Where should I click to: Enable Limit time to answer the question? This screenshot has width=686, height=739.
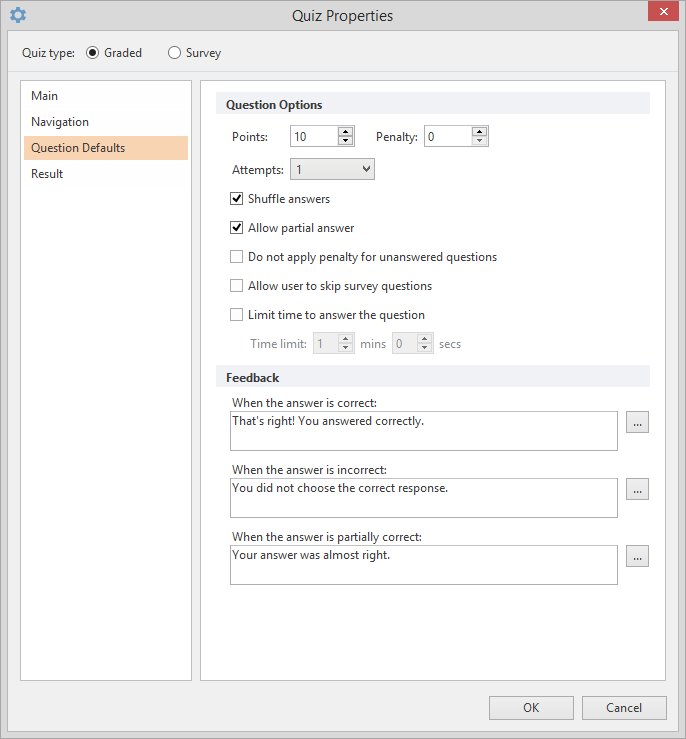237,314
